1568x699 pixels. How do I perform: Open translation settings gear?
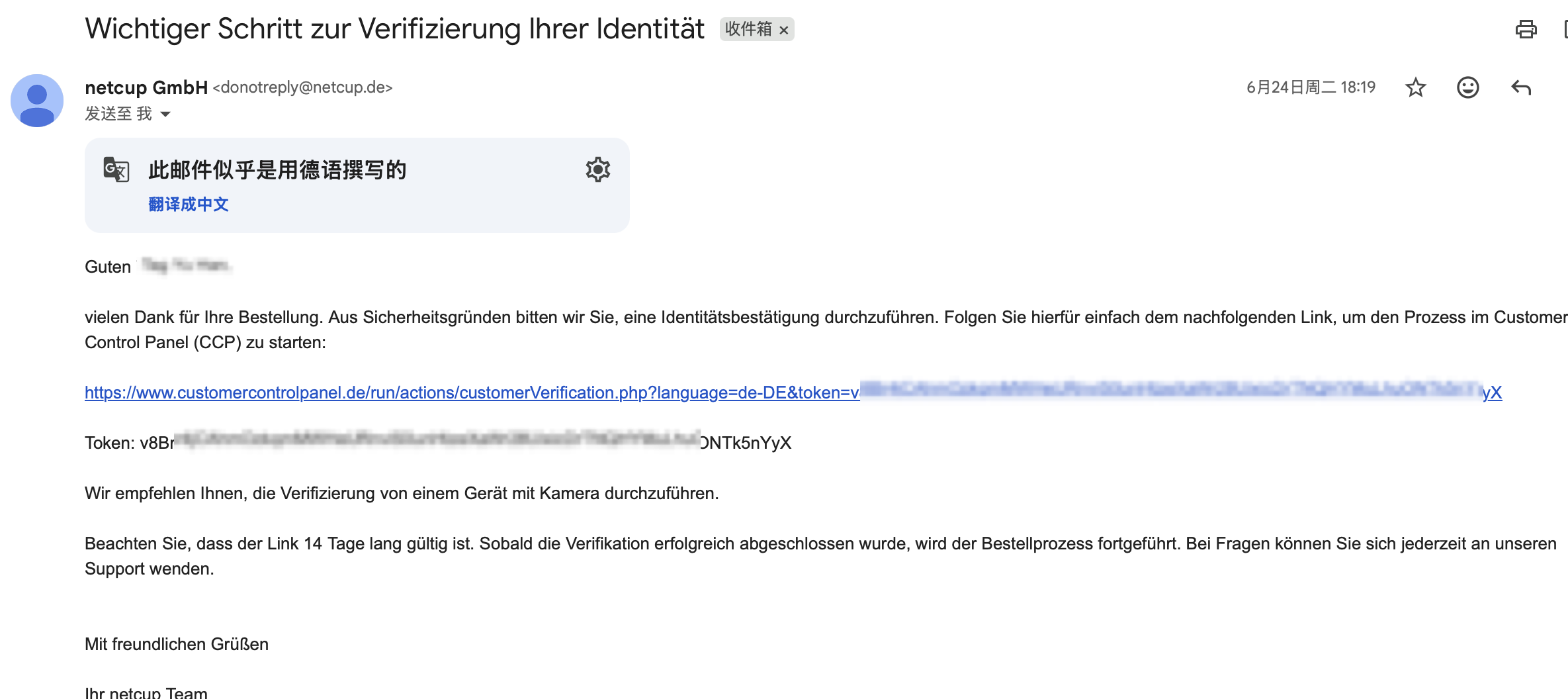tap(597, 170)
